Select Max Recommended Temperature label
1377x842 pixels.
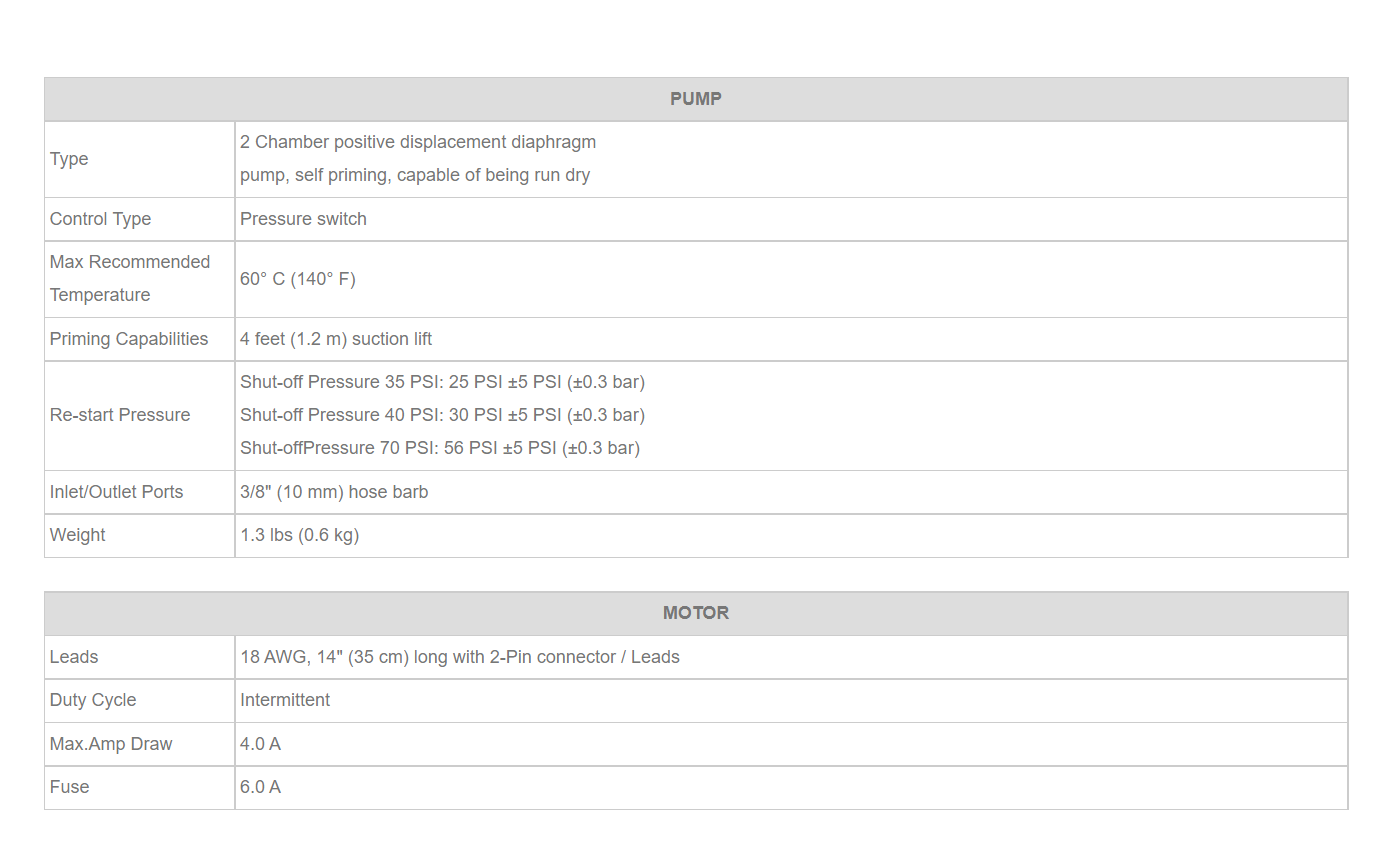click(x=130, y=278)
